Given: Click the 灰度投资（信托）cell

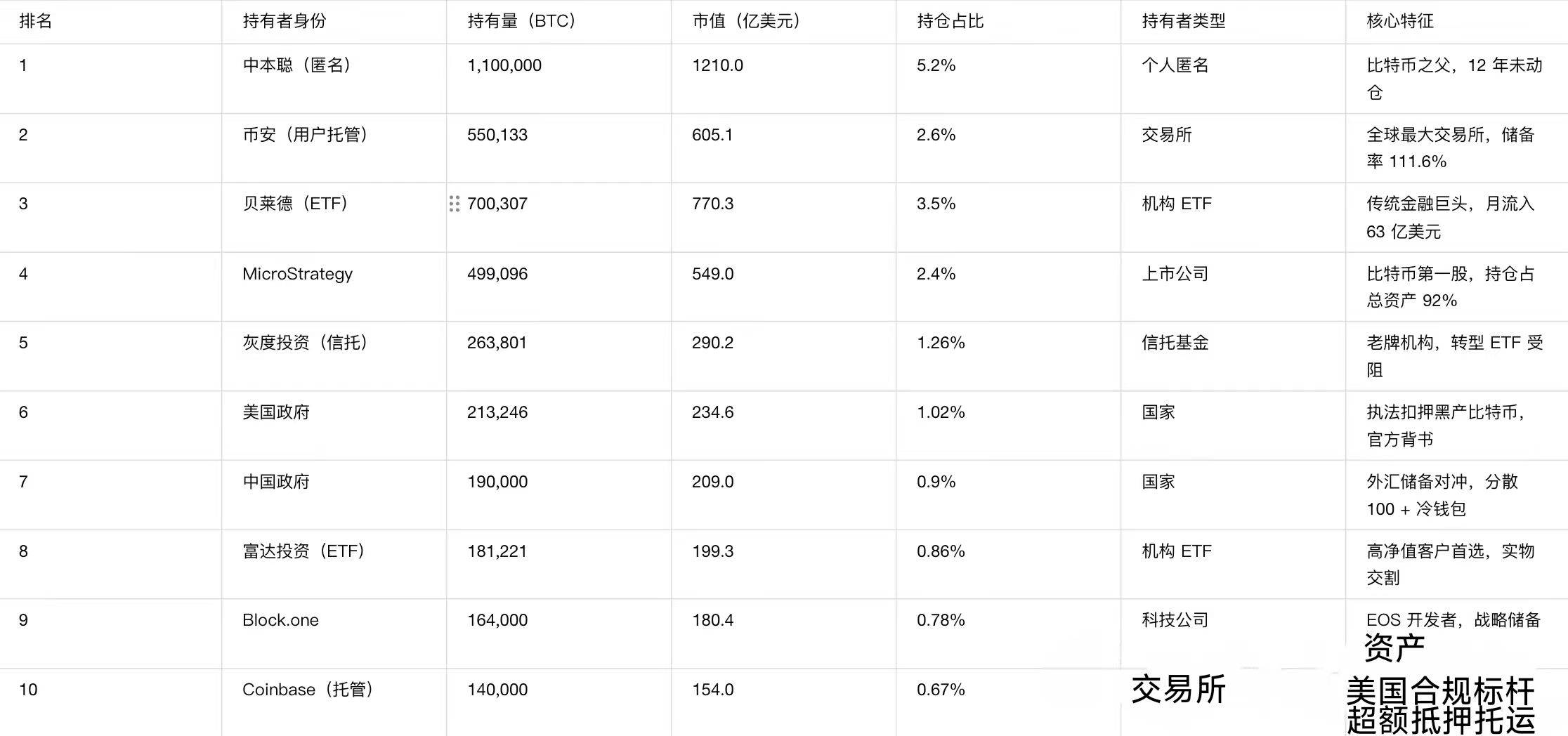Looking at the screenshot, I should coord(305,343).
